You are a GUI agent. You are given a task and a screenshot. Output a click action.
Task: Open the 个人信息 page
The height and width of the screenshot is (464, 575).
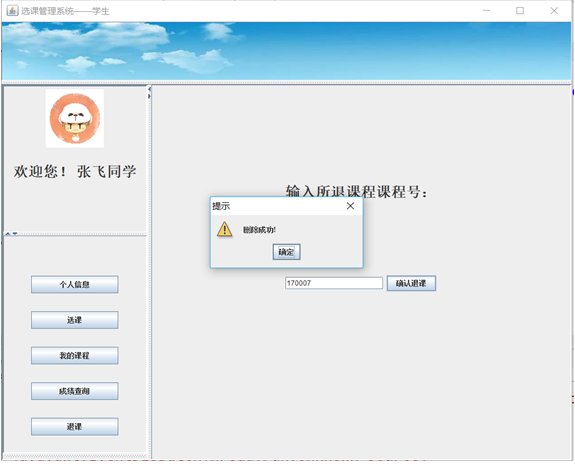(x=74, y=284)
